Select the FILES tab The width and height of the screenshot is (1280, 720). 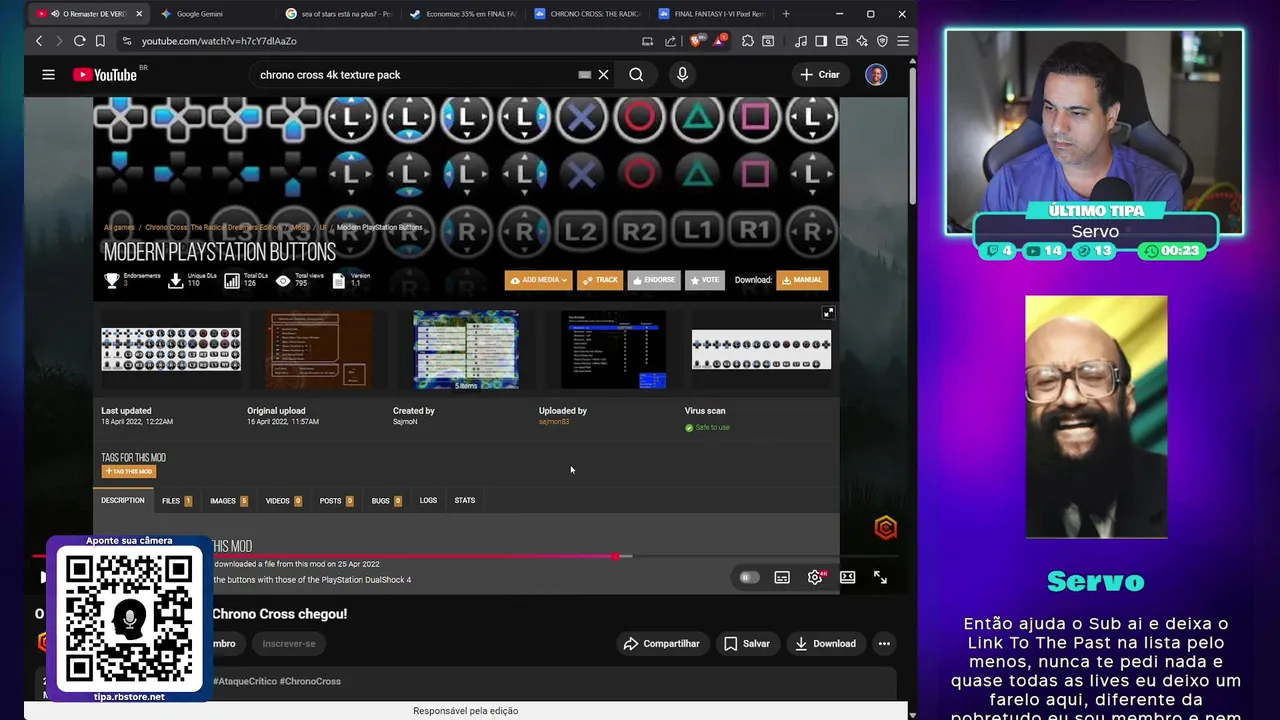click(176, 500)
